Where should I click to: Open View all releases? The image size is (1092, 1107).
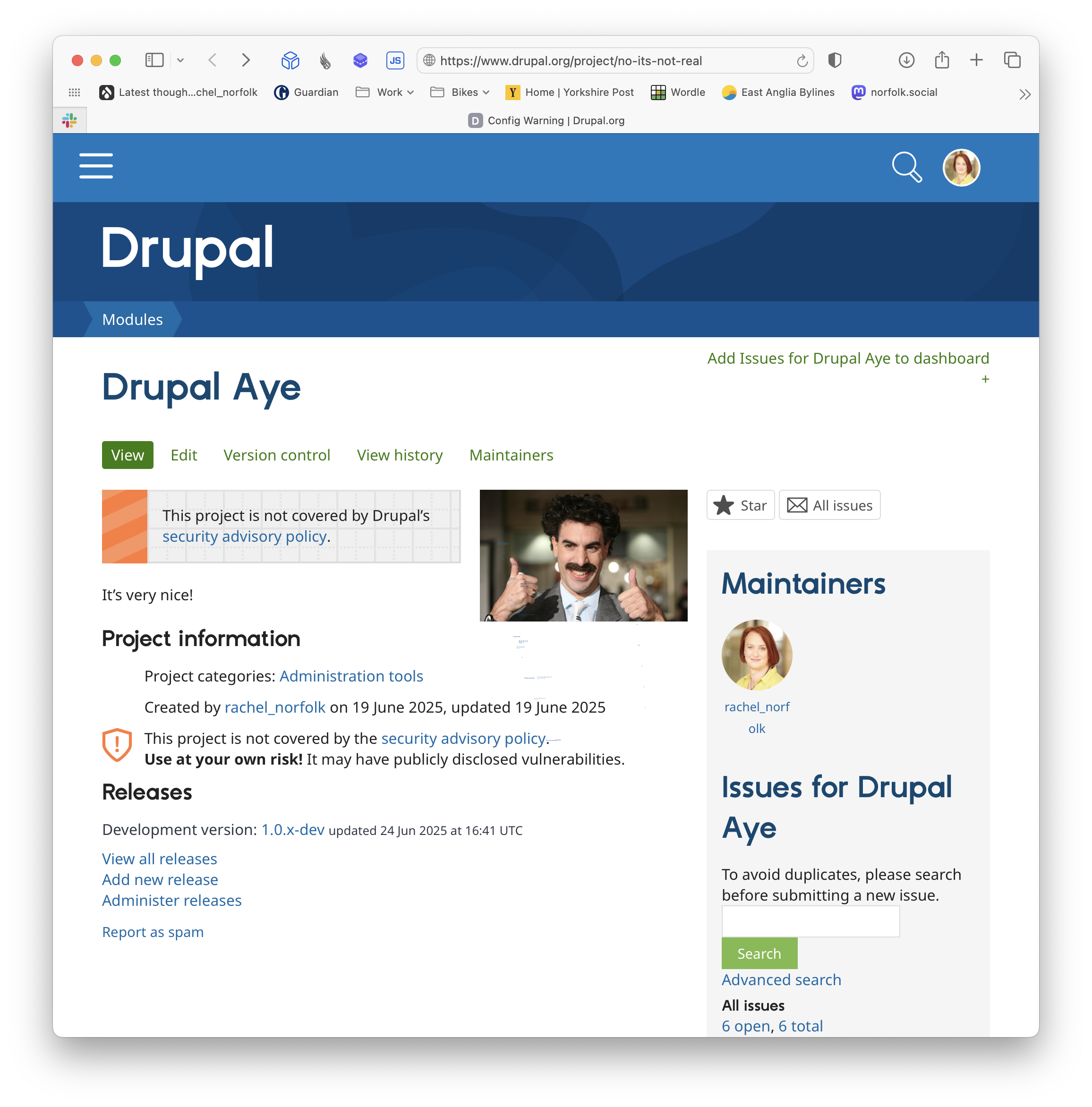click(x=159, y=859)
